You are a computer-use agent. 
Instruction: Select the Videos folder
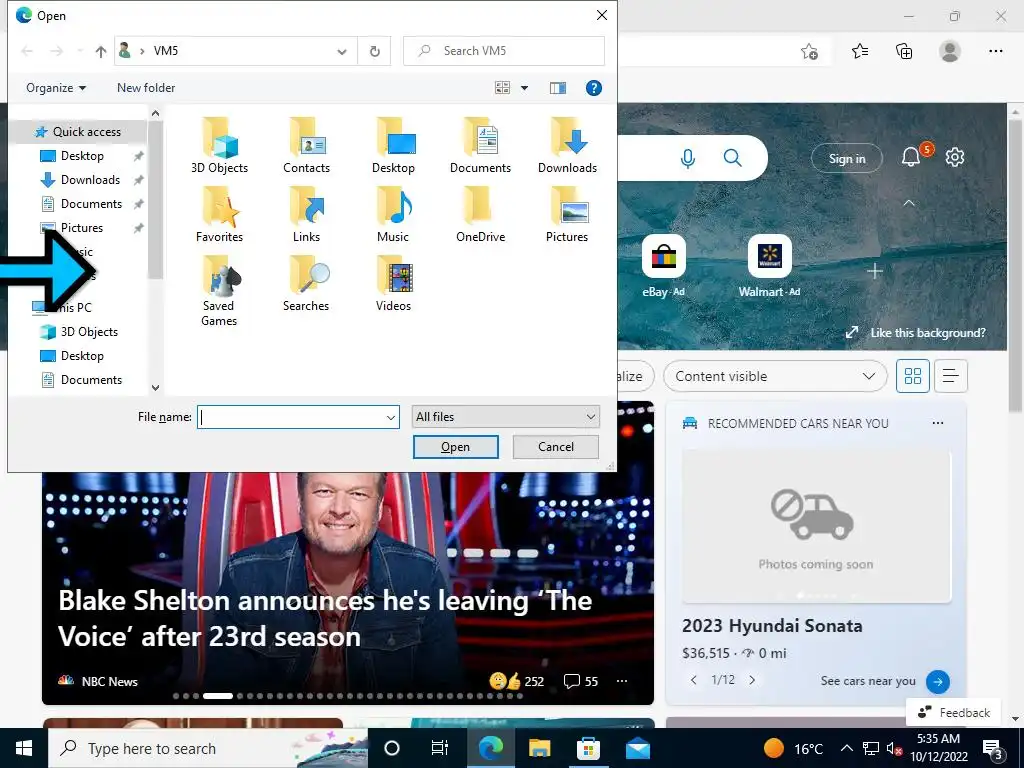tap(393, 283)
